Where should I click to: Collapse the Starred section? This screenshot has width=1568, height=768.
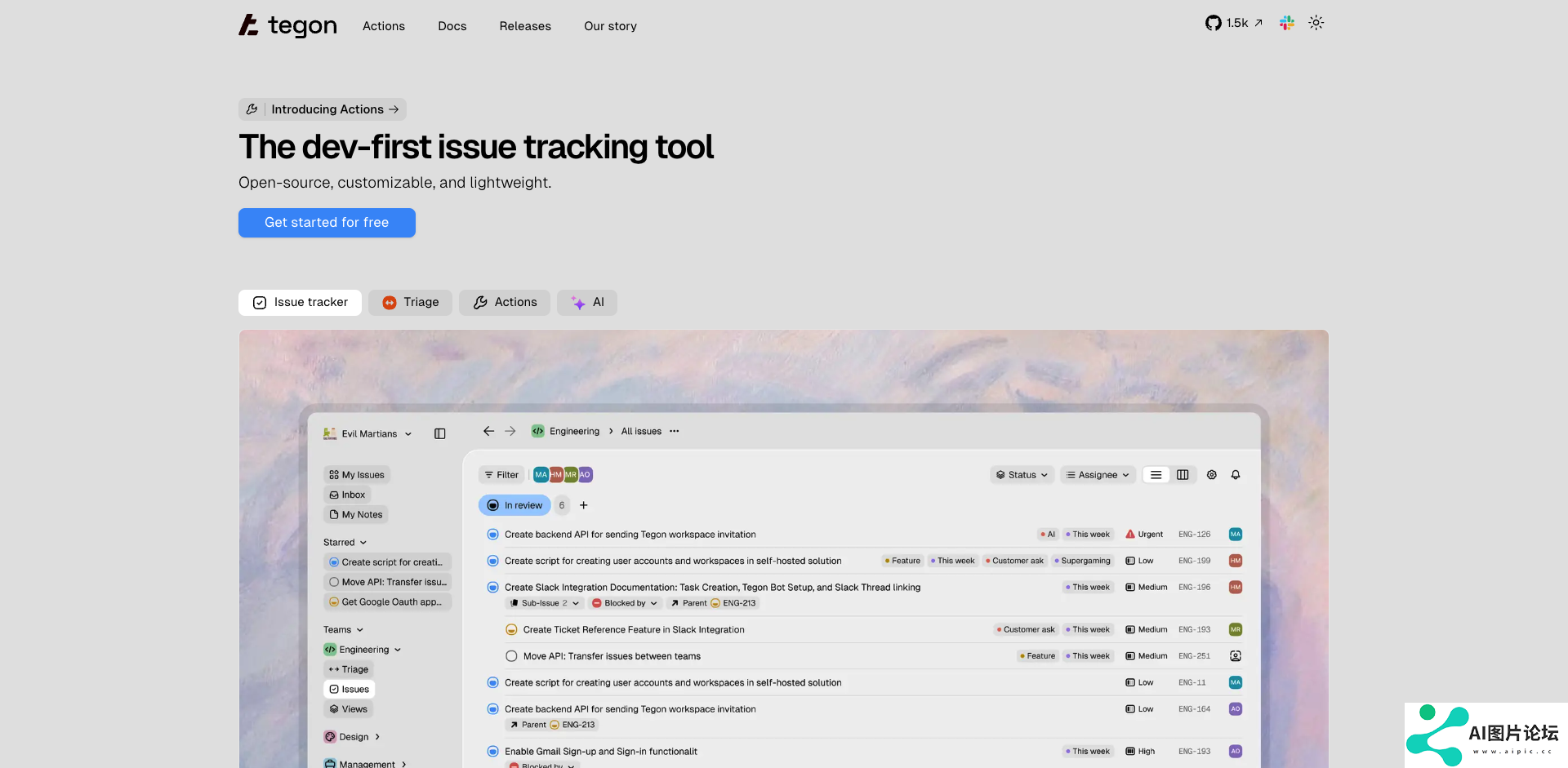click(345, 542)
